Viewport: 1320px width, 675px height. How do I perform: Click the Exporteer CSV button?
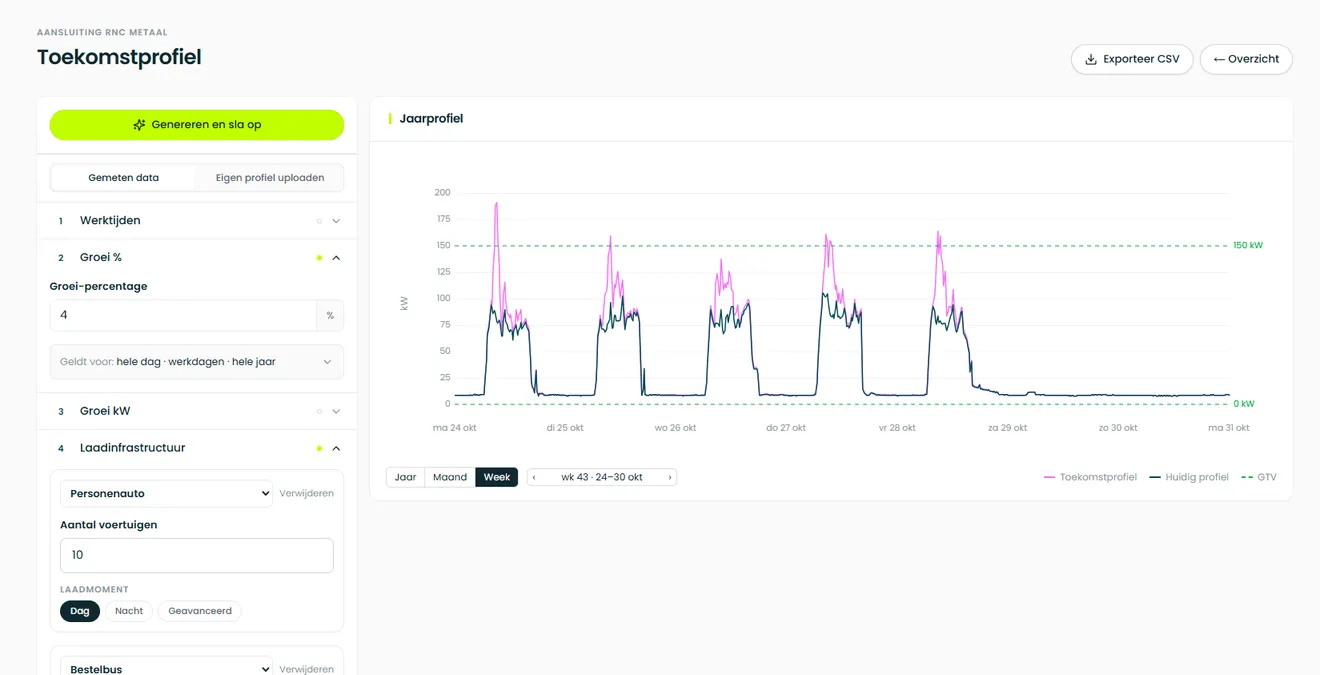(1132, 59)
